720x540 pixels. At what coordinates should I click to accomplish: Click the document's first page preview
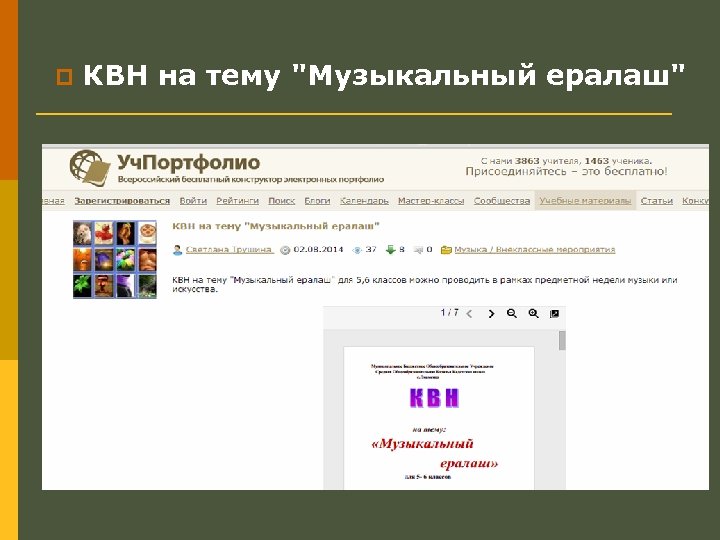[x=439, y=418]
